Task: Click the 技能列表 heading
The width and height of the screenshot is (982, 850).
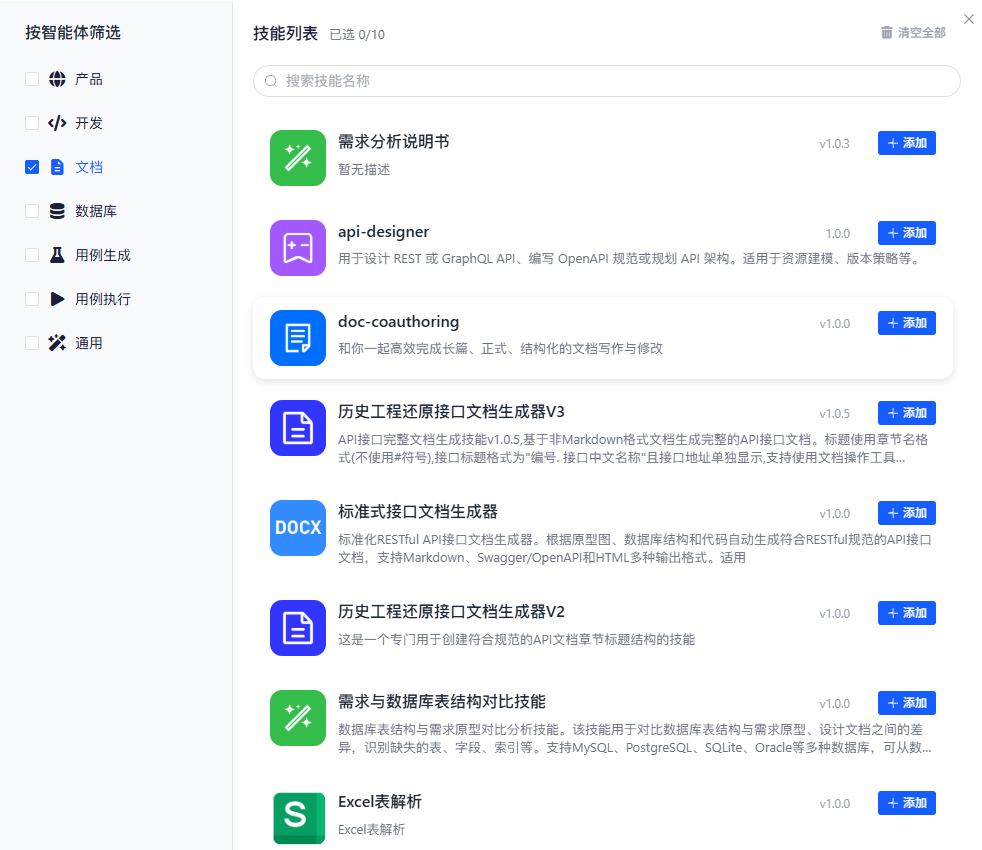Action: (285, 33)
